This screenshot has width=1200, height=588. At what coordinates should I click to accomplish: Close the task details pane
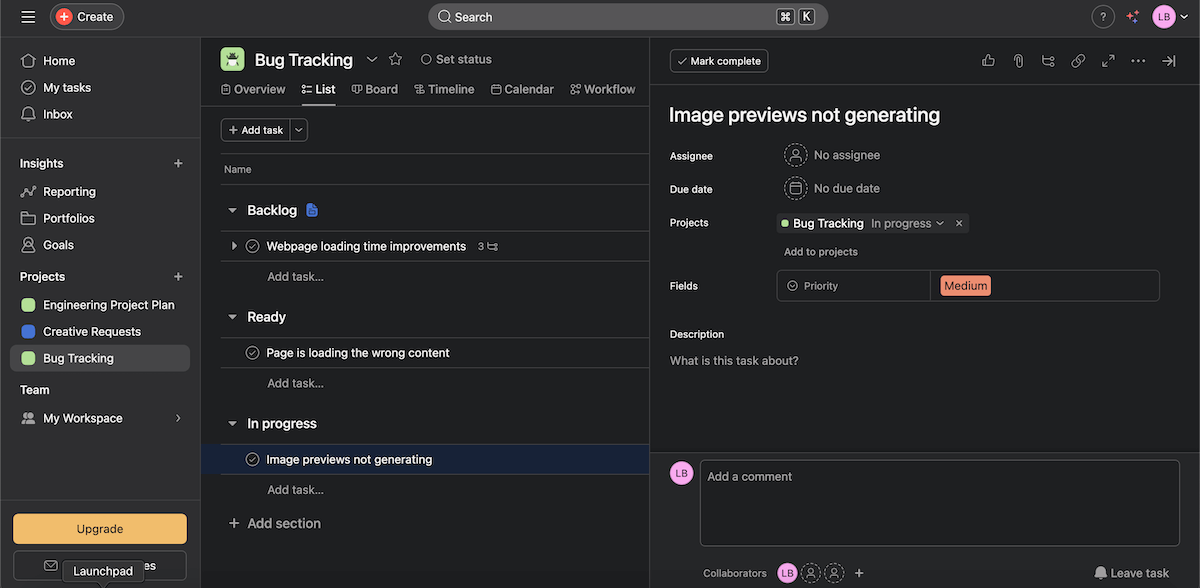[1168, 61]
